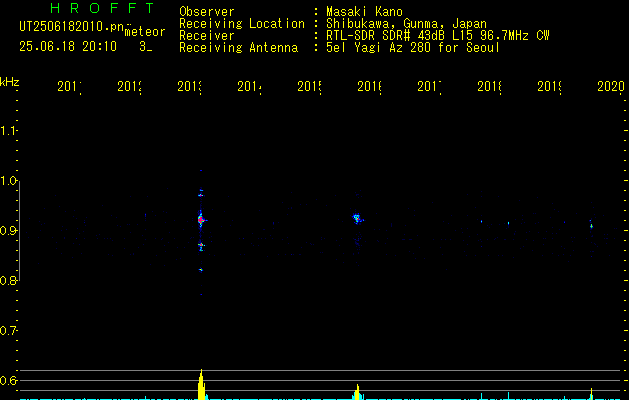629x400 pixels.
Task: Click the echo sideband near 0.82 kHz
Action: pyautogui.click(x=201, y=270)
